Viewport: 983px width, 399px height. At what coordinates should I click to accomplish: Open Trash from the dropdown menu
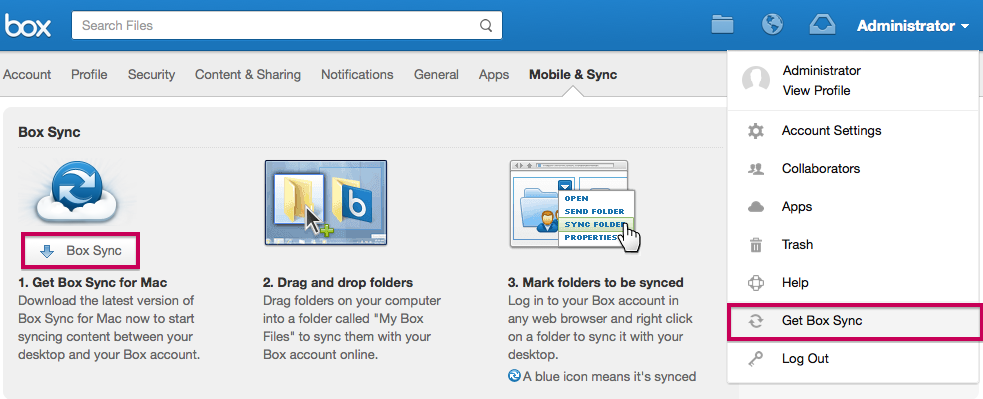coord(853,245)
